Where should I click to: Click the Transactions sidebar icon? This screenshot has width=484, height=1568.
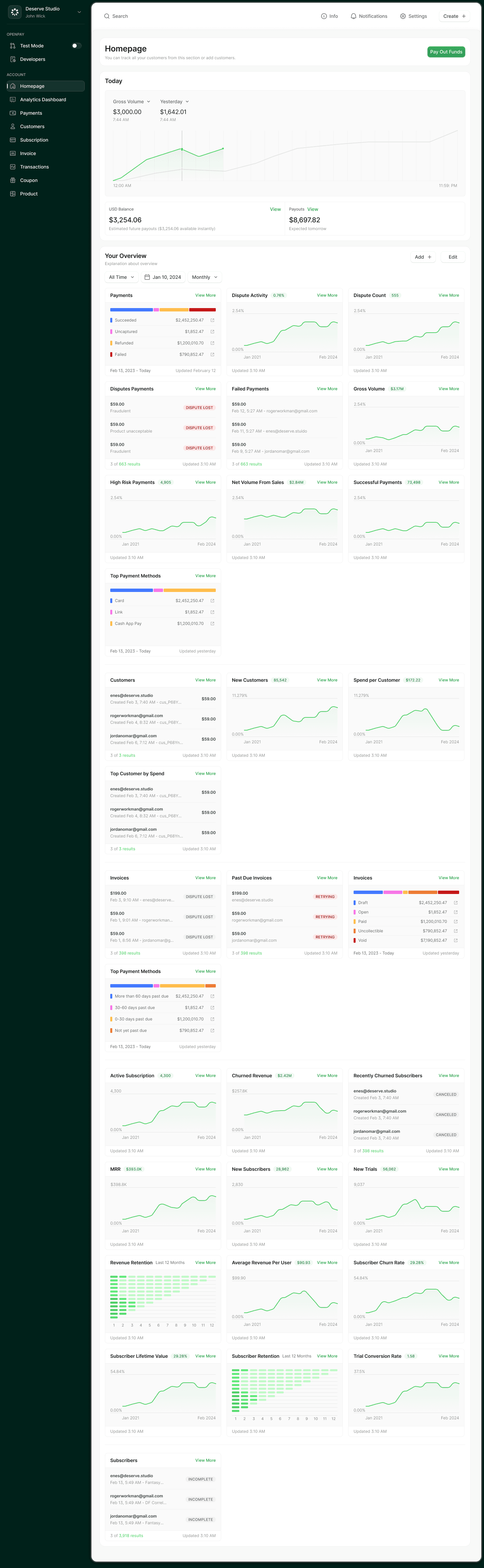(13, 167)
